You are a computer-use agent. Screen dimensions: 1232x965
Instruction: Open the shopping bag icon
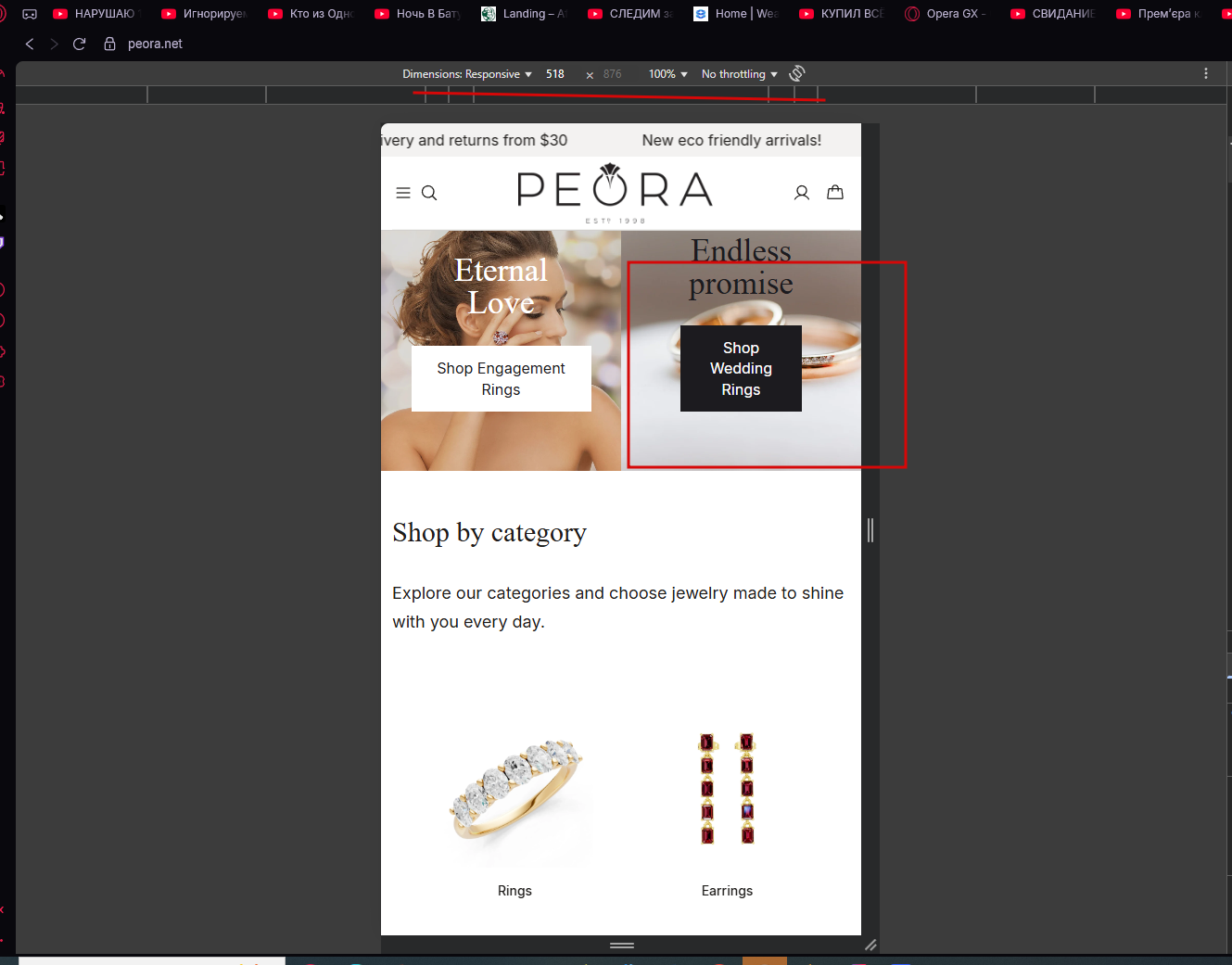tap(835, 192)
